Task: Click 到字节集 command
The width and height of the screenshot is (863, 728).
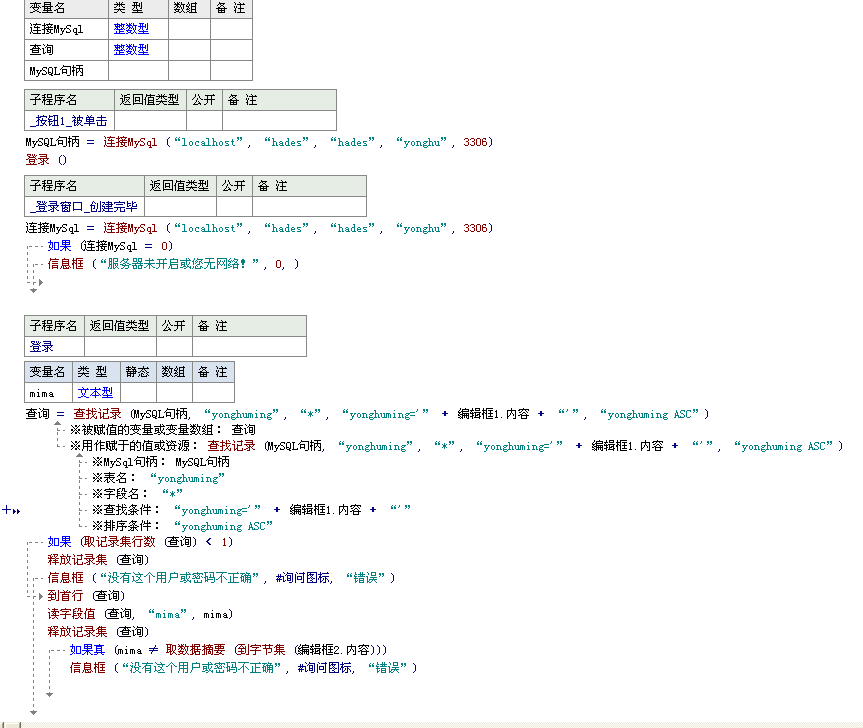Action: pos(261,649)
